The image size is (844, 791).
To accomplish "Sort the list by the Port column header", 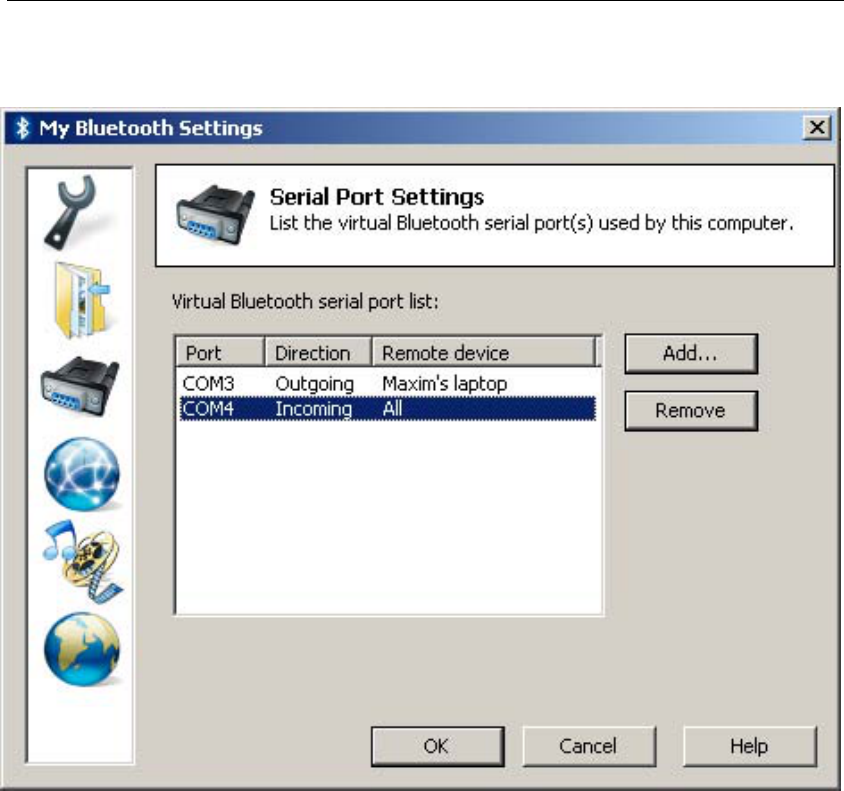I will tap(220, 352).
